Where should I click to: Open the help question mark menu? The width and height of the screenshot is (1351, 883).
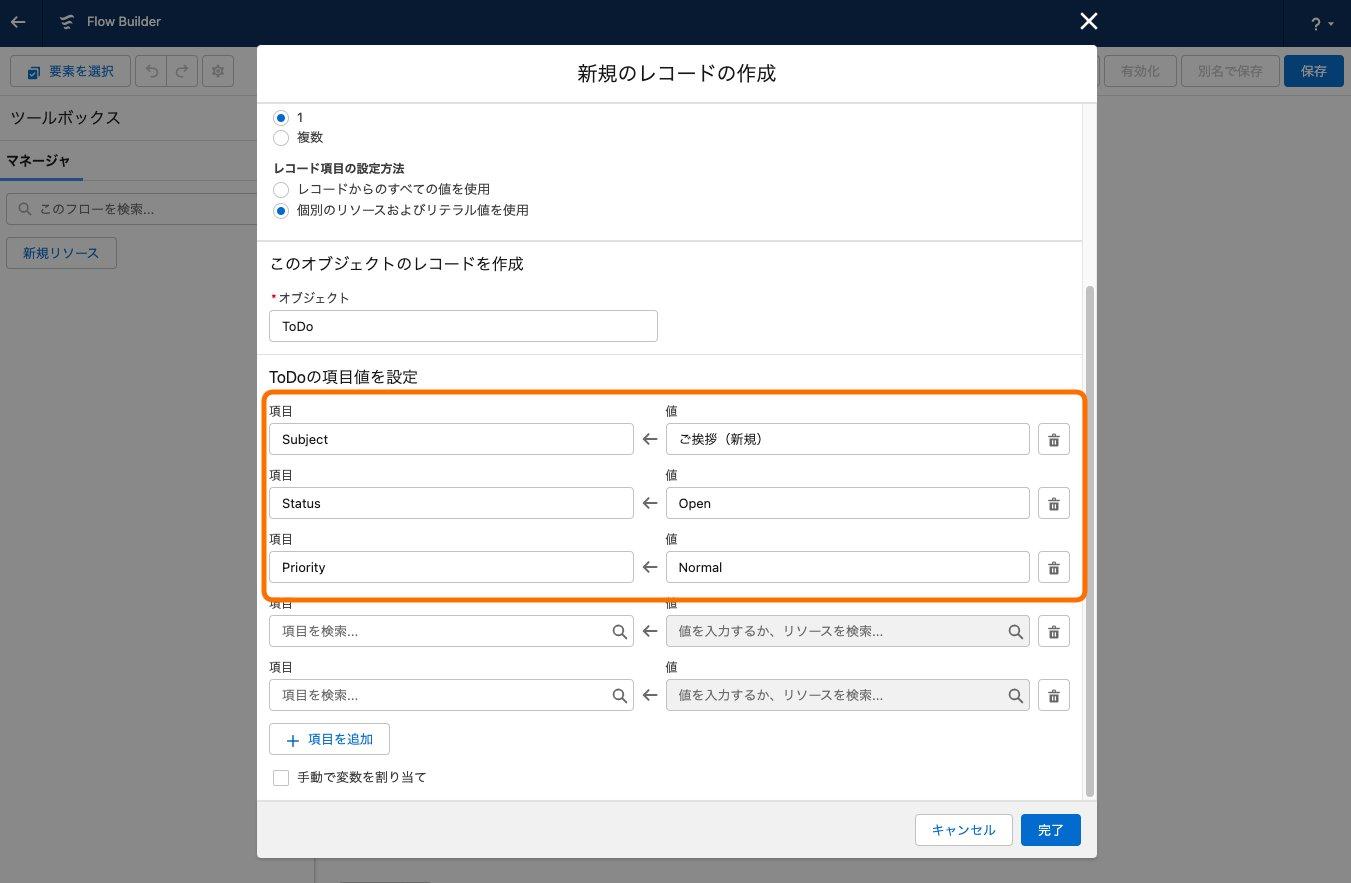click(x=1321, y=23)
